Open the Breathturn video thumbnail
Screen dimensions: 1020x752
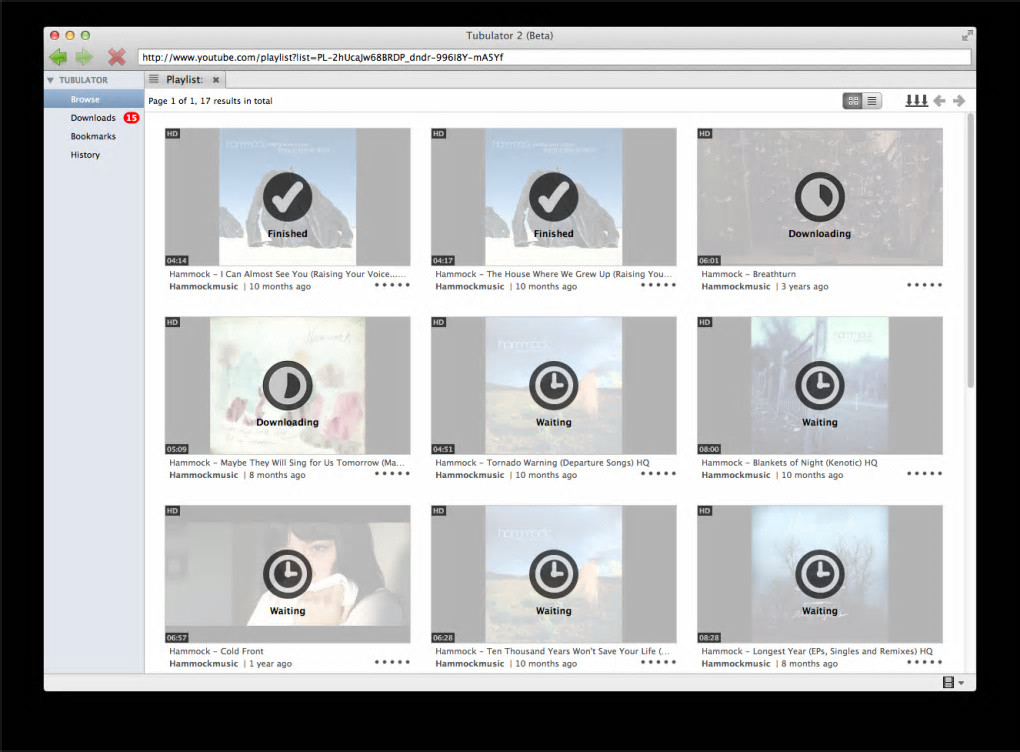pyautogui.click(x=820, y=196)
